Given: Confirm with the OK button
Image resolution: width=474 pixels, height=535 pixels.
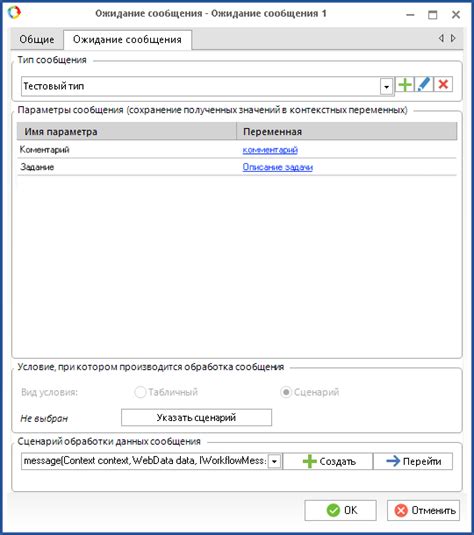Looking at the screenshot, I should (340, 510).
